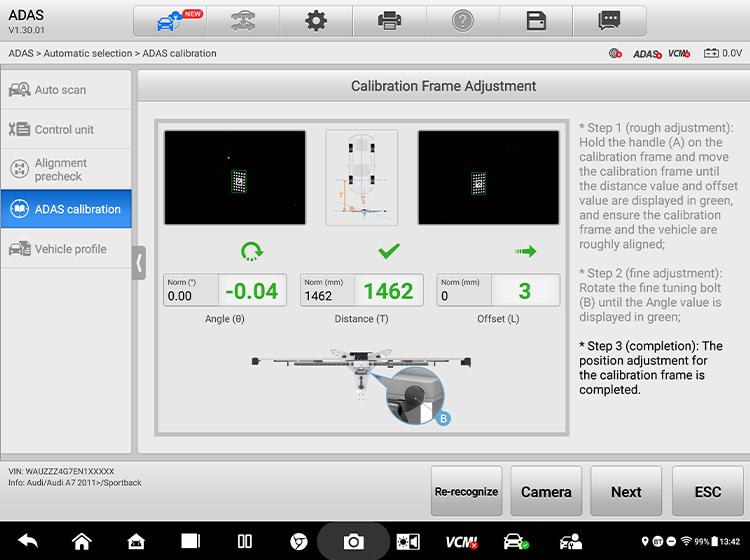Viewport: 750px width, 560px height.
Task: Open Vehicle profile in the sidebar
Action: coord(66,249)
